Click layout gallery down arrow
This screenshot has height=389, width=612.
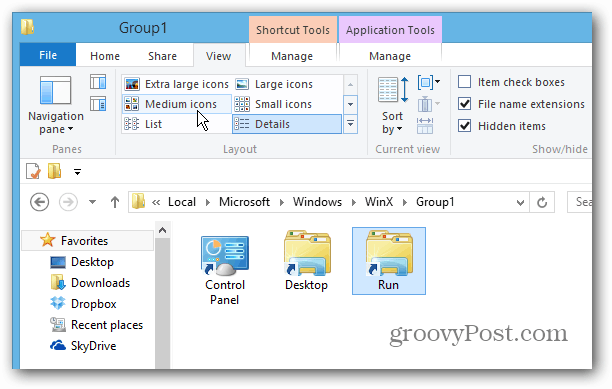click(x=350, y=104)
